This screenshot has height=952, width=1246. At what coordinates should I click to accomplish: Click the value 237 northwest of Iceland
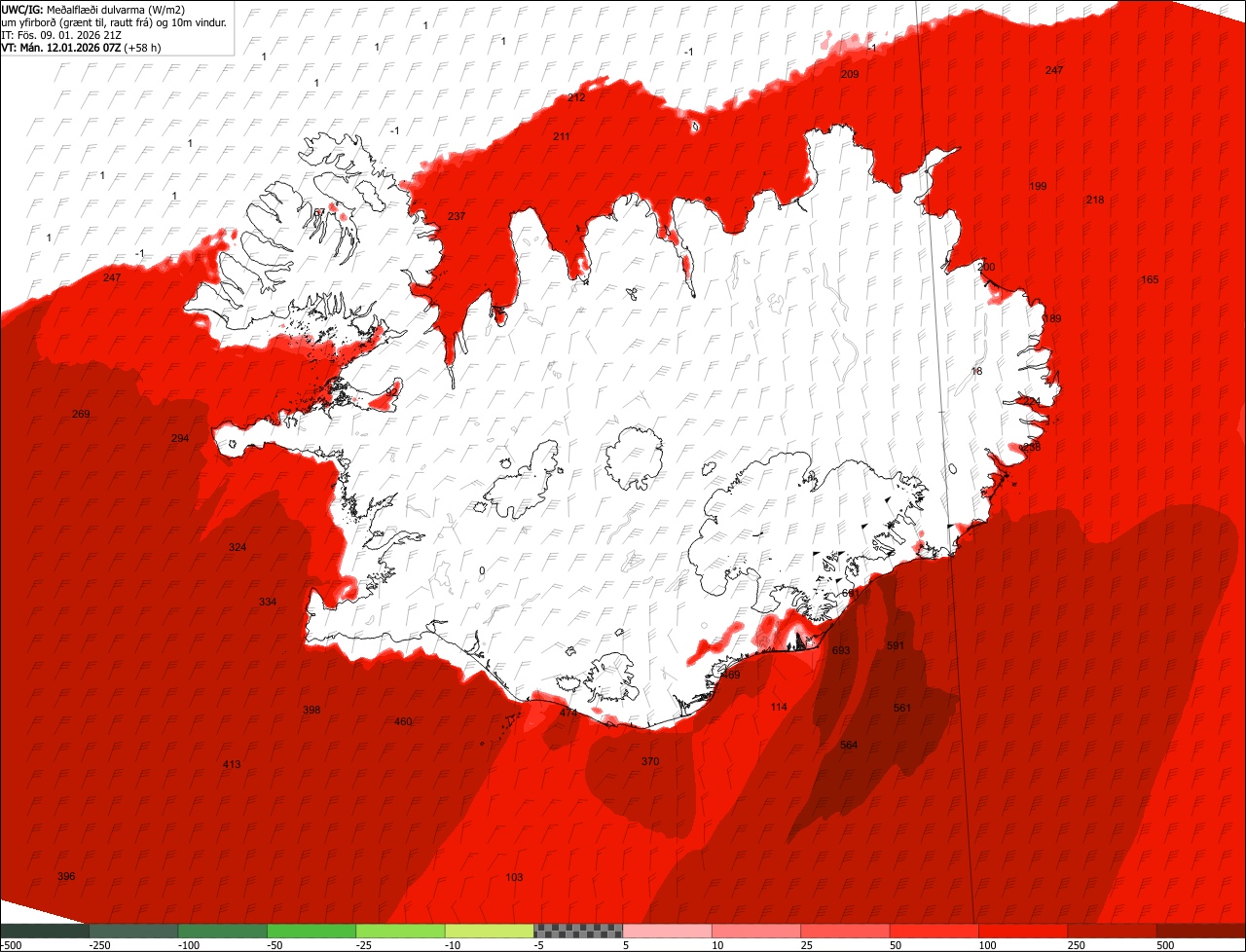click(x=457, y=216)
